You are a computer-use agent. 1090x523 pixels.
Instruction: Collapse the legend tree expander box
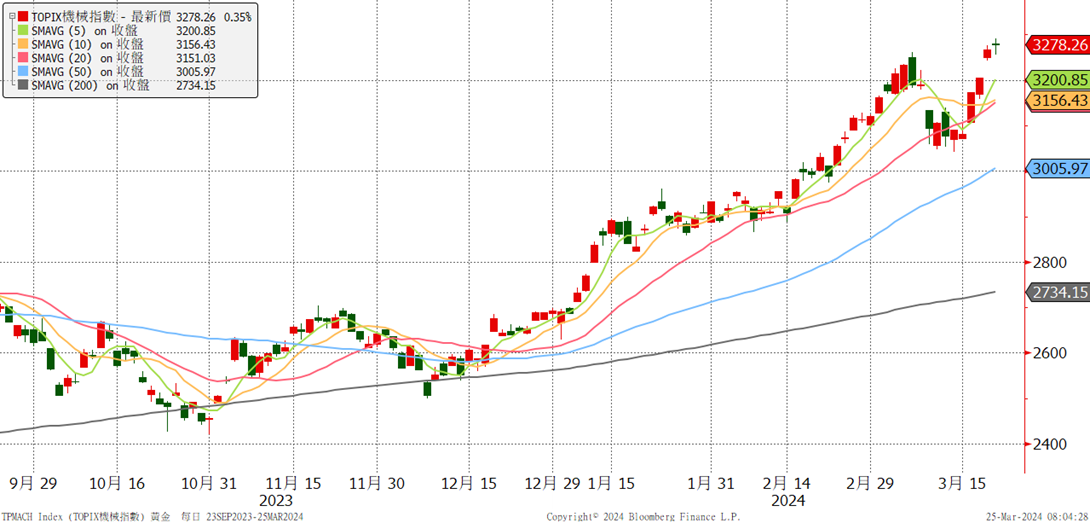click(11, 15)
